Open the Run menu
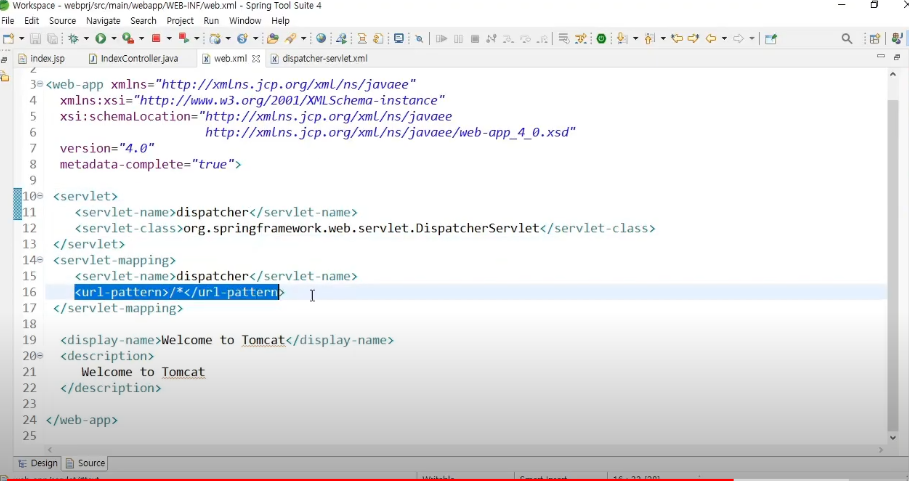909x481 pixels. click(211, 20)
